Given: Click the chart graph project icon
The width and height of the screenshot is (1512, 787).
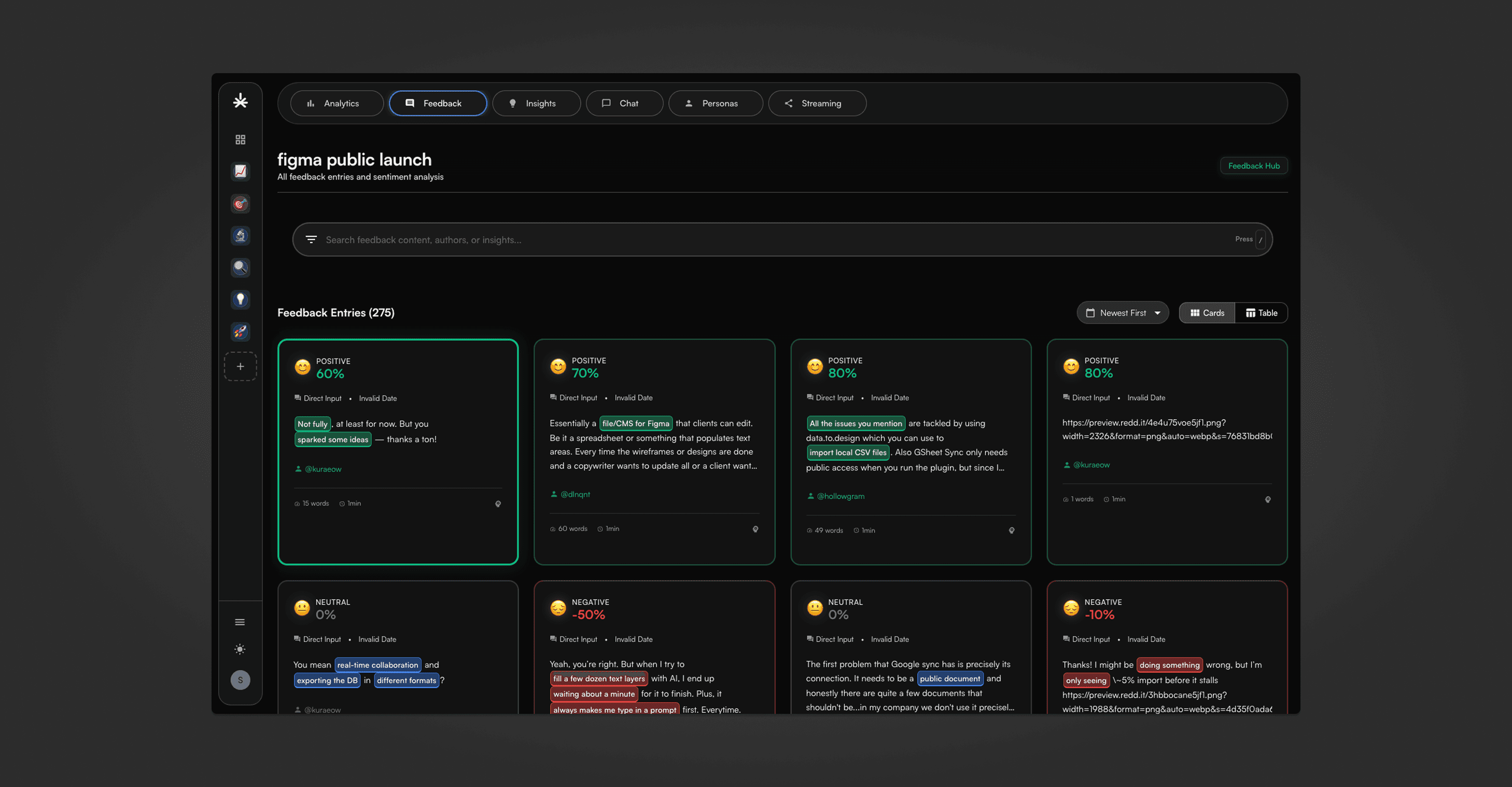Looking at the screenshot, I should click(240, 172).
